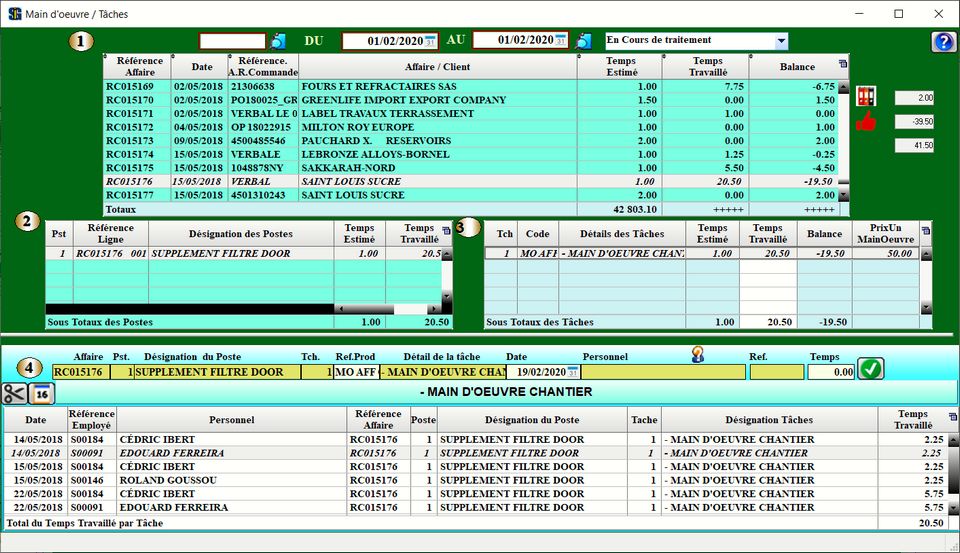Viewport: 960px width, 553px height.
Task: Click Détails des Tâches column header
Action: [621, 233]
